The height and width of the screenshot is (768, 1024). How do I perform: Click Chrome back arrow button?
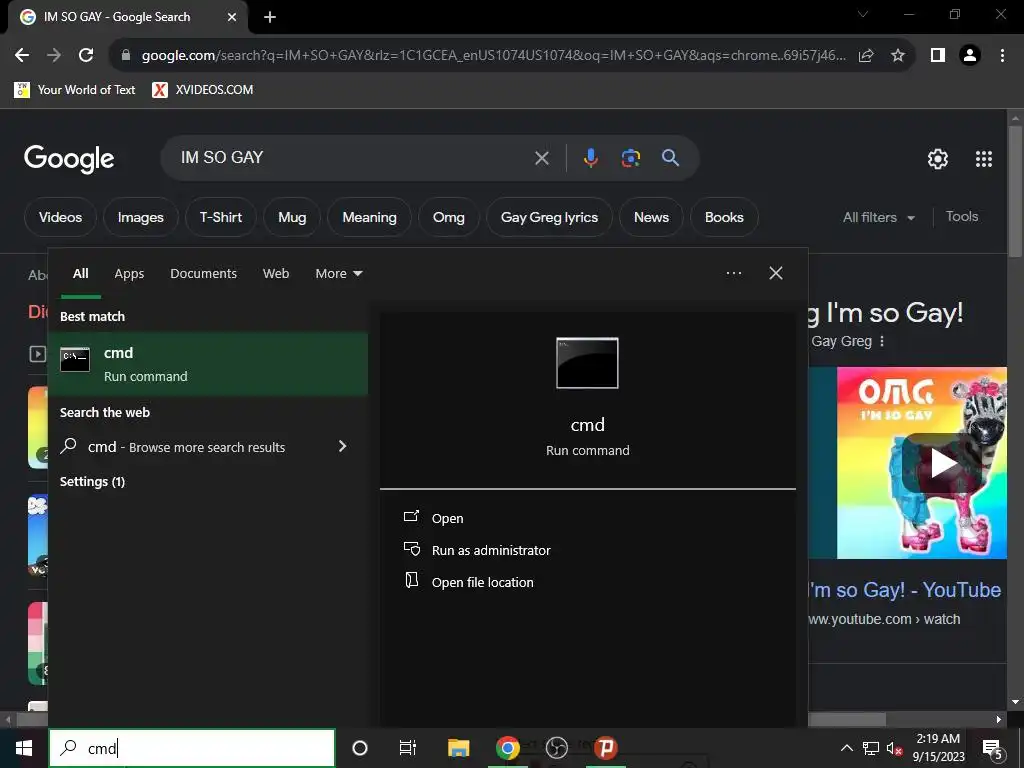tap(22, 56)
